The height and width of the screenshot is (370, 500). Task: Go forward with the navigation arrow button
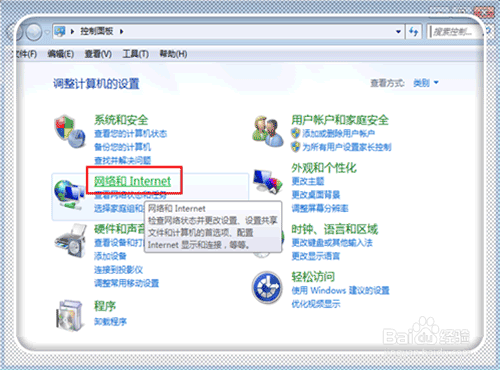point(34,32)
